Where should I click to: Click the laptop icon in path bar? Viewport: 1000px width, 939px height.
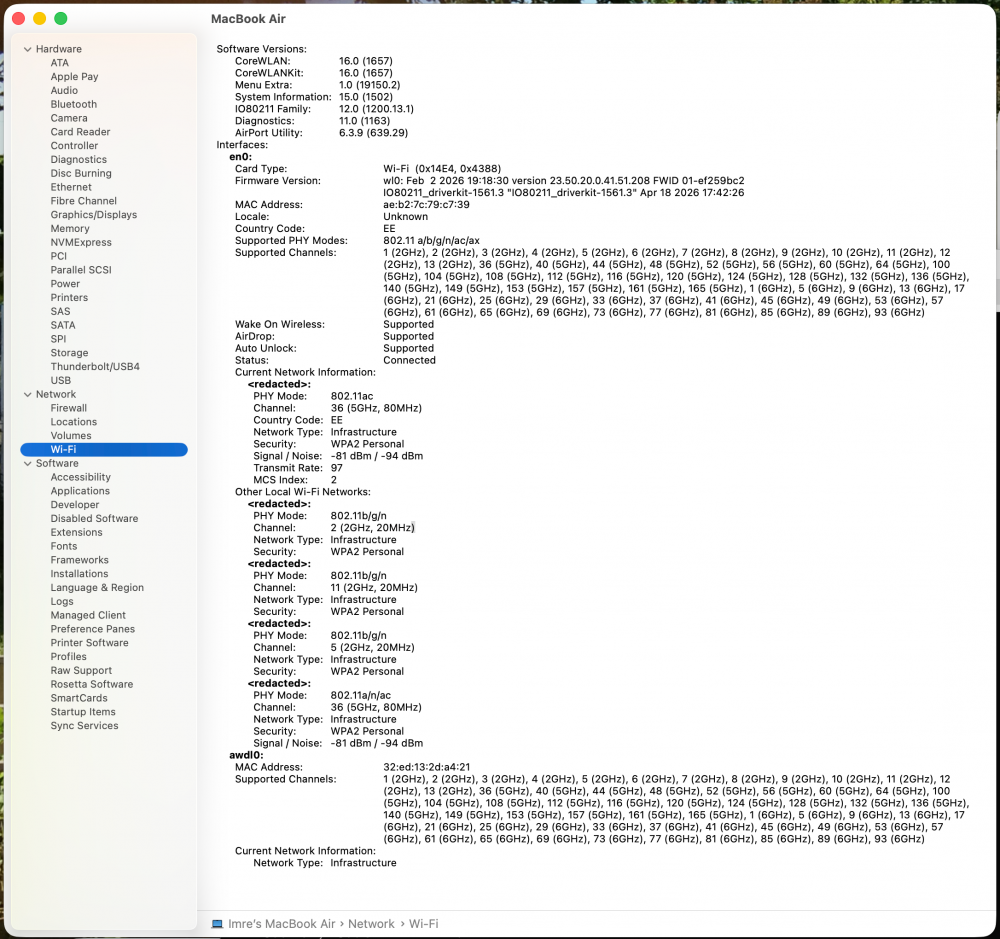pyautogui.click(x=217, y=924)
